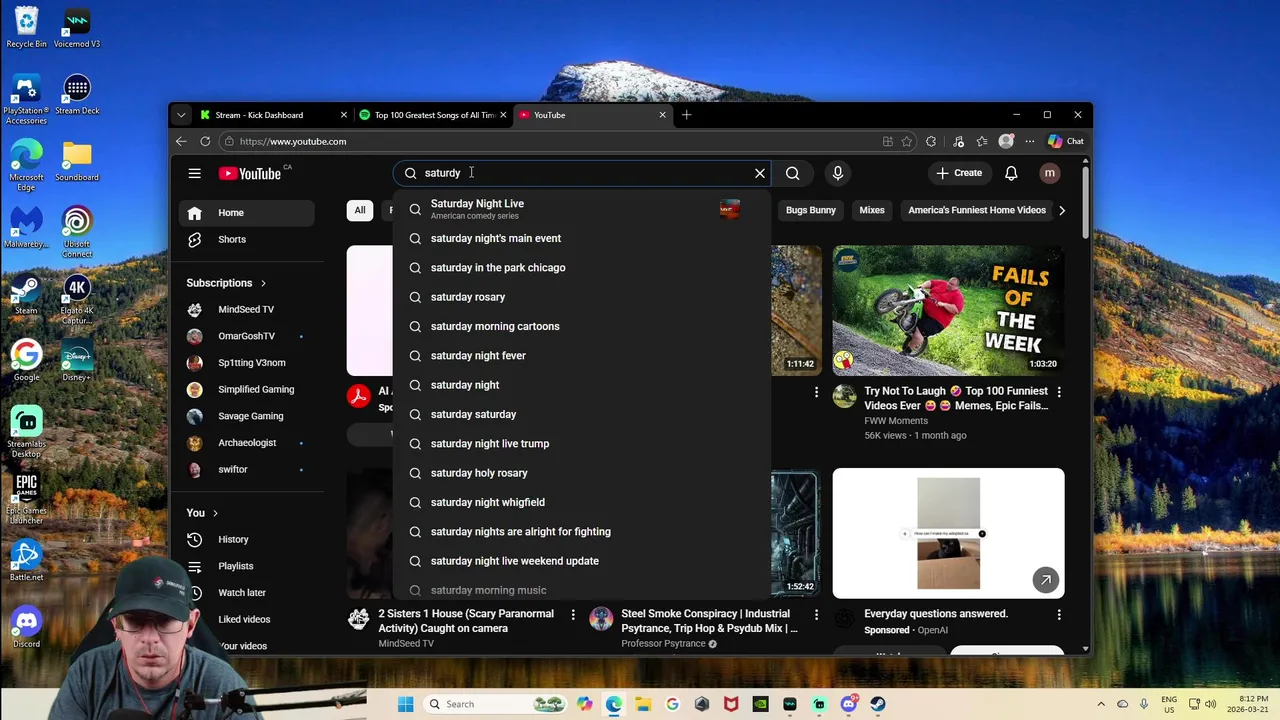Screen dimensions: 1280x720
Task: Open Discord from the taskbar
Action: (x=848, y=704)
